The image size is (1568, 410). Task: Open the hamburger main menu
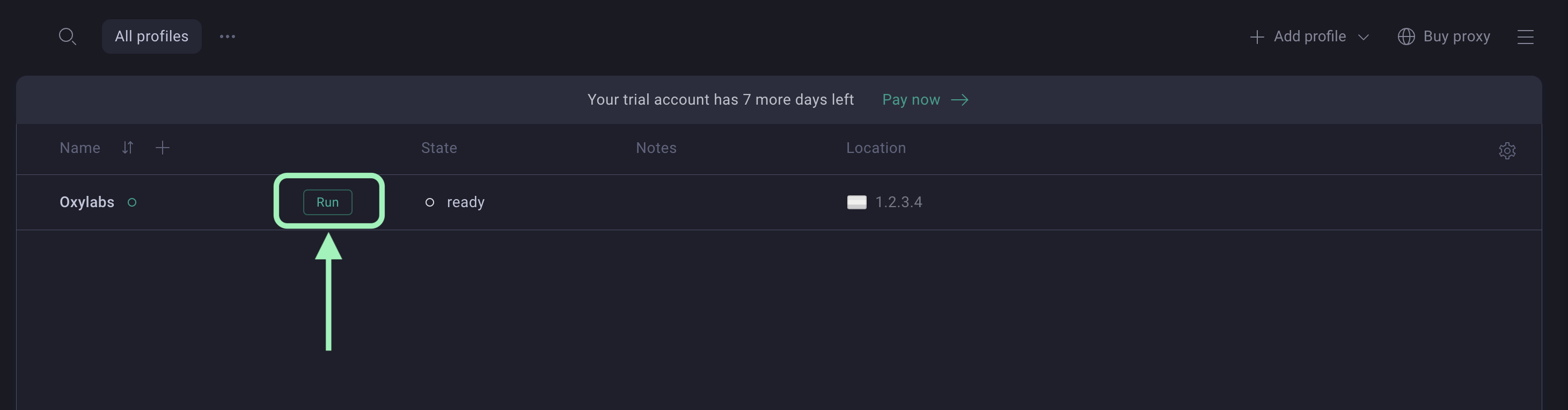(1525, 37)
